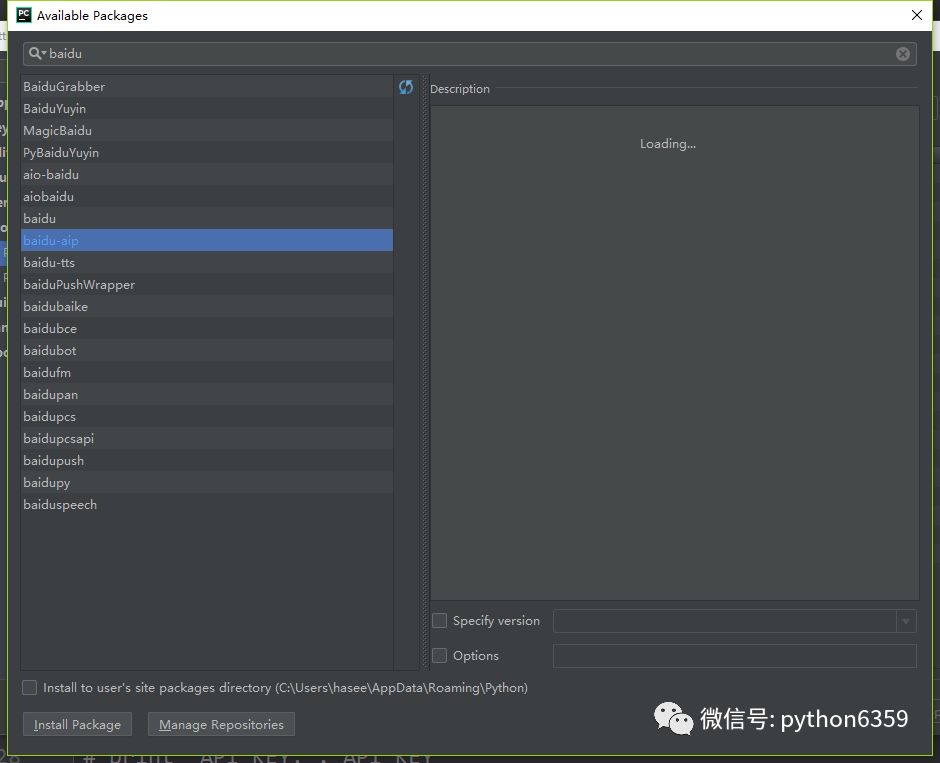Click the Manage Repositories button
Screen dimensions: 940x763
(x=221, y=724)
